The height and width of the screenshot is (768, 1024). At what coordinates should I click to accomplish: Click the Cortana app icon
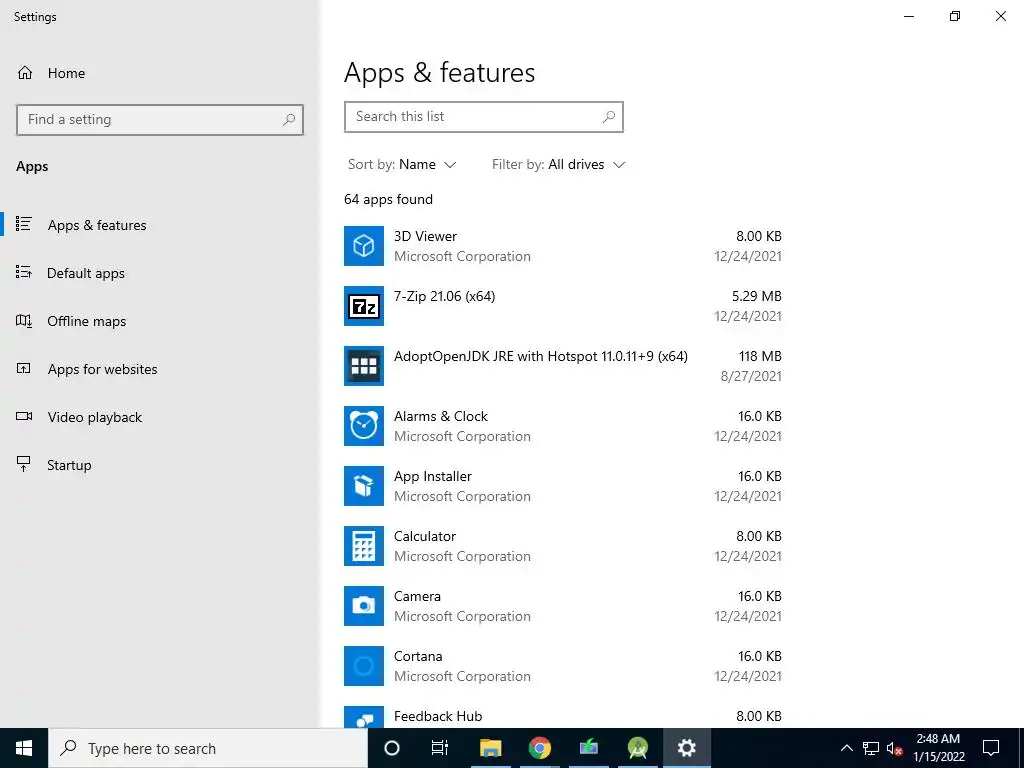(364, 667)
